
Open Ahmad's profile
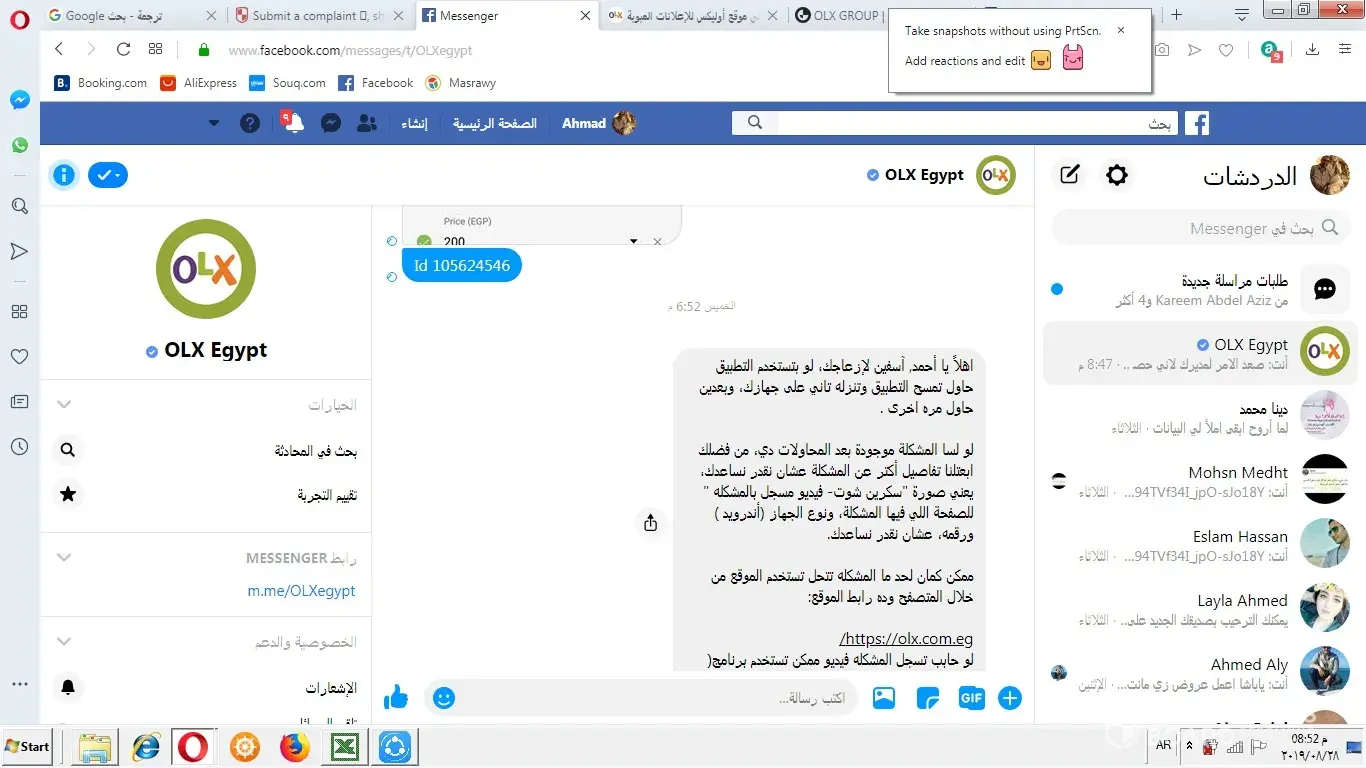click(x=598, y=123)
